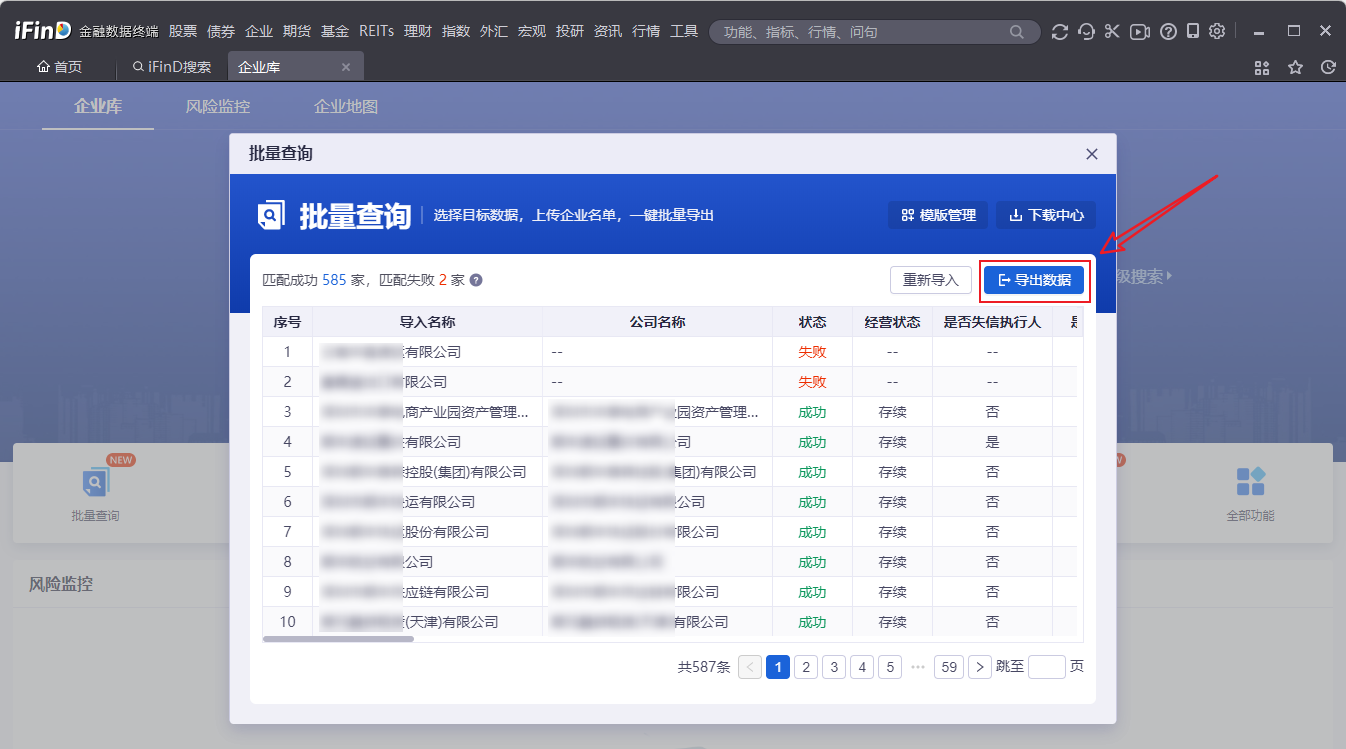Click the help question mark icon
Viewport: 1346px width, 749px height.
tap(1168, 32)
